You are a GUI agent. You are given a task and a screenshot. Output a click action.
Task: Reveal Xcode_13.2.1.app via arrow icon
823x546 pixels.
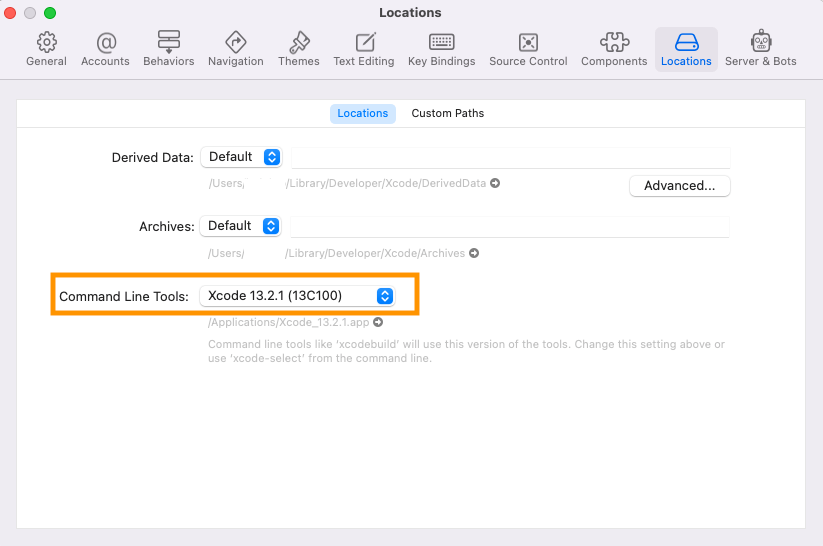(x=378, y=322)
